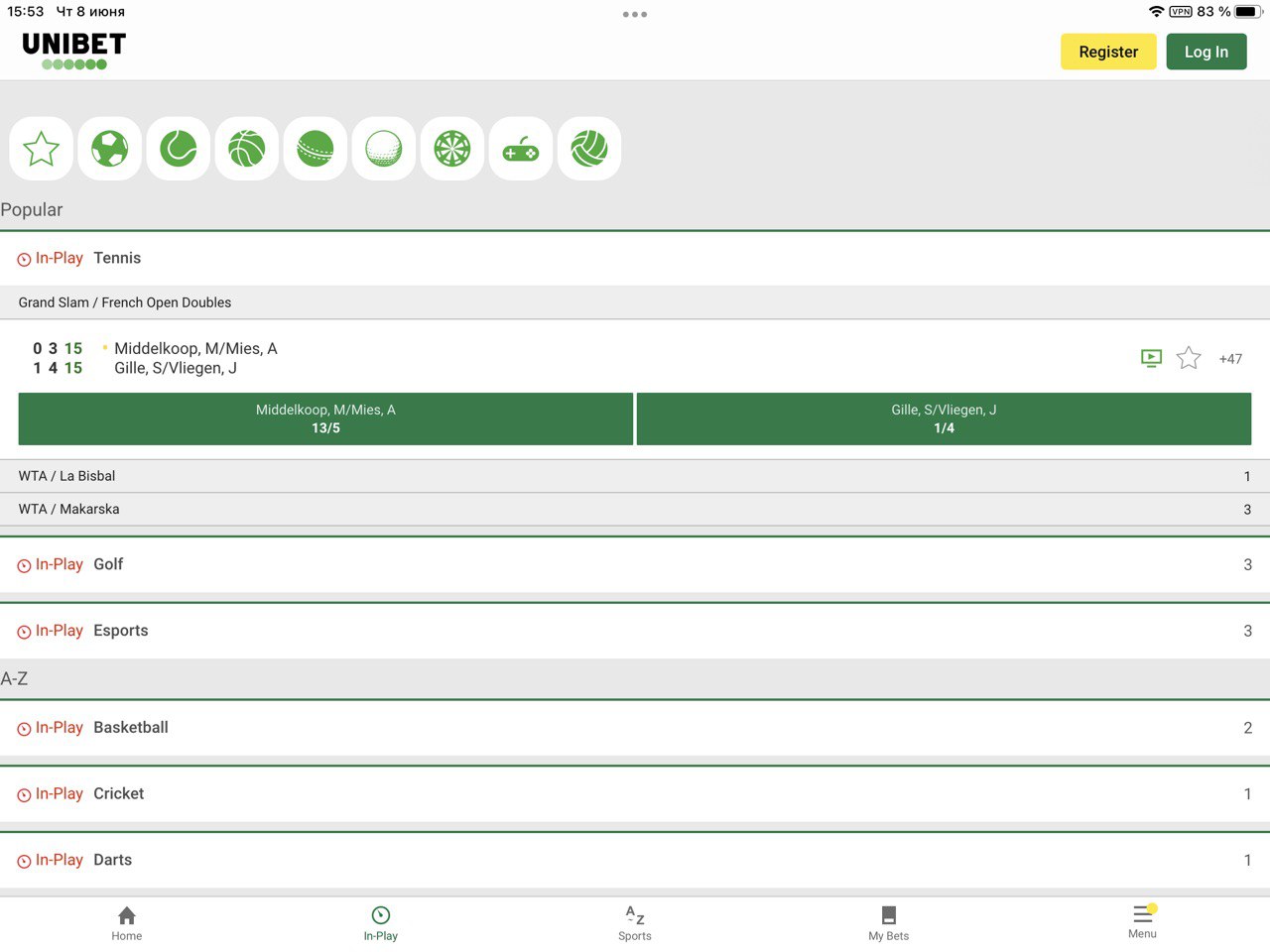Select the Esports gamepad filter icon
This screenshot has height=952, width=1270.
click(521, 149)
